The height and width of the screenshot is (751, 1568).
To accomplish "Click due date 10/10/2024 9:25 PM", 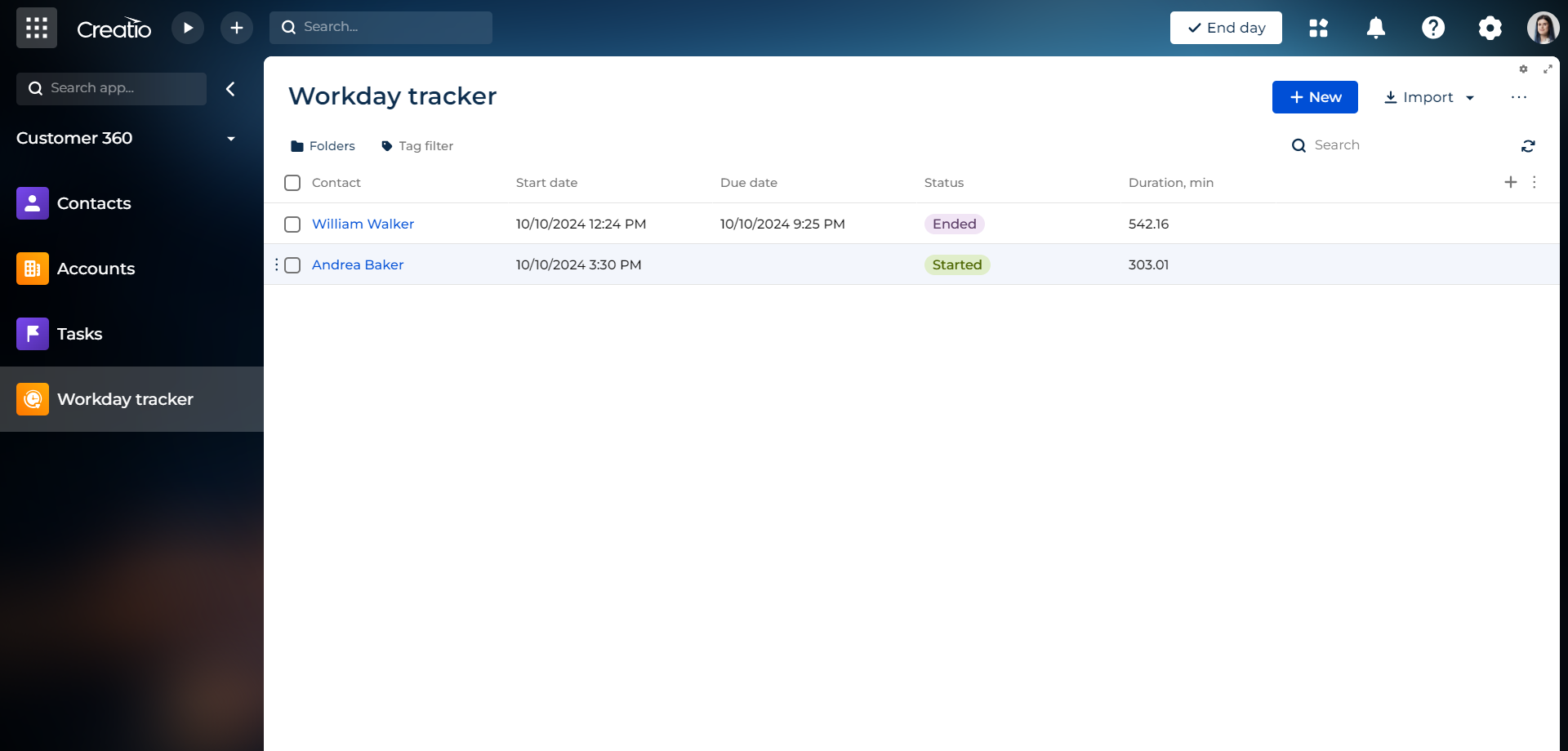I will click(x=782, y=224).
